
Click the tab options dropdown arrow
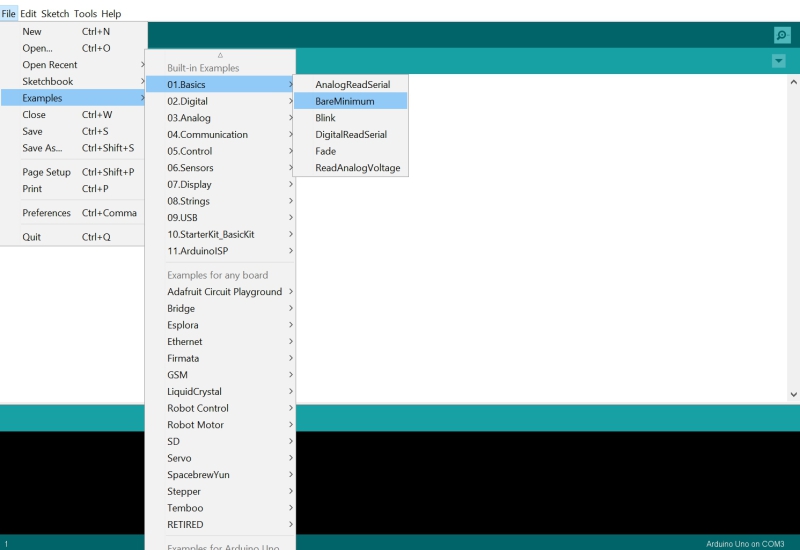coord(779,61)
